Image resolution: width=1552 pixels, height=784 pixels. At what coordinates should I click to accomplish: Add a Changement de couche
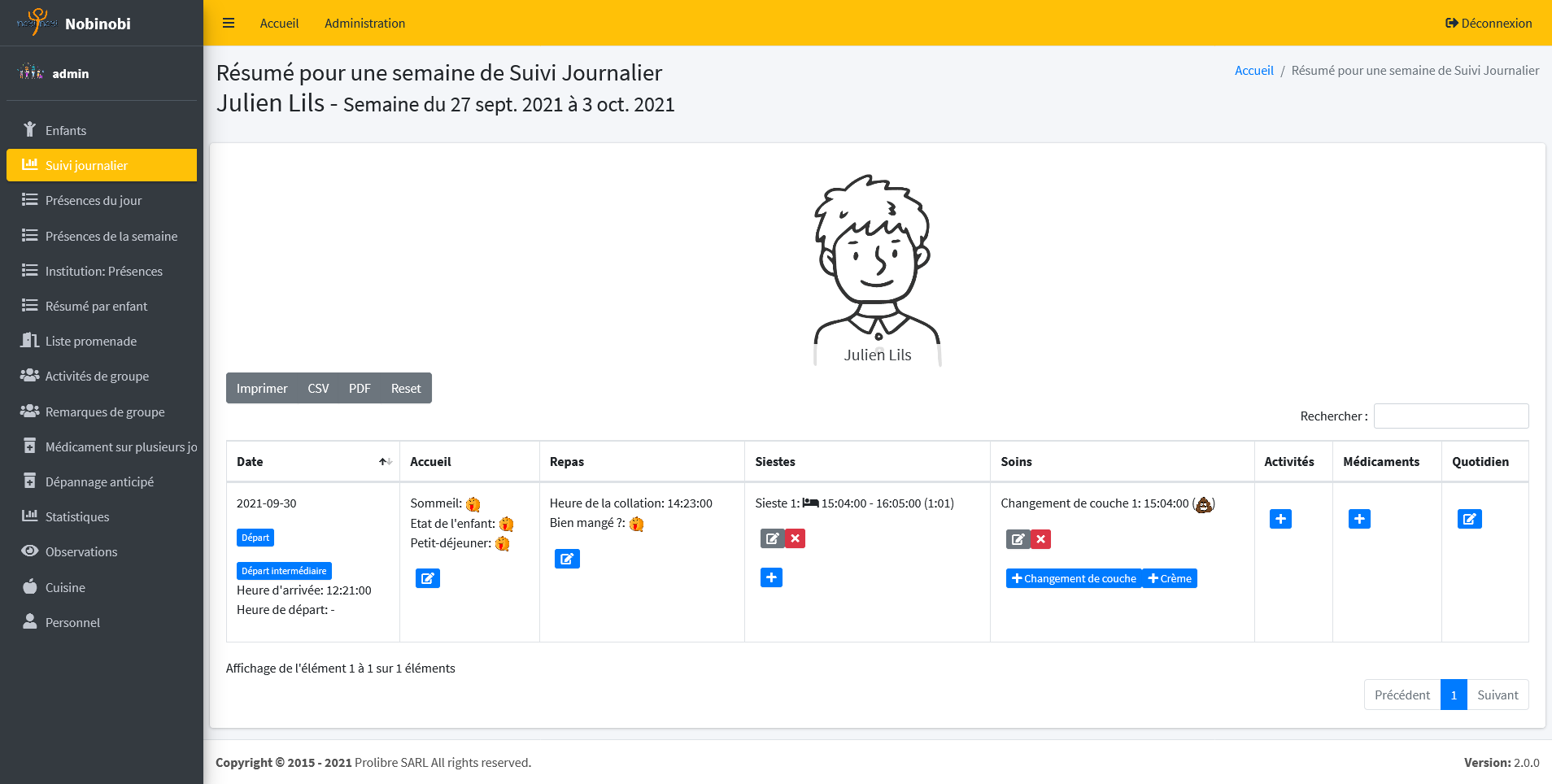click(1074, 578)
